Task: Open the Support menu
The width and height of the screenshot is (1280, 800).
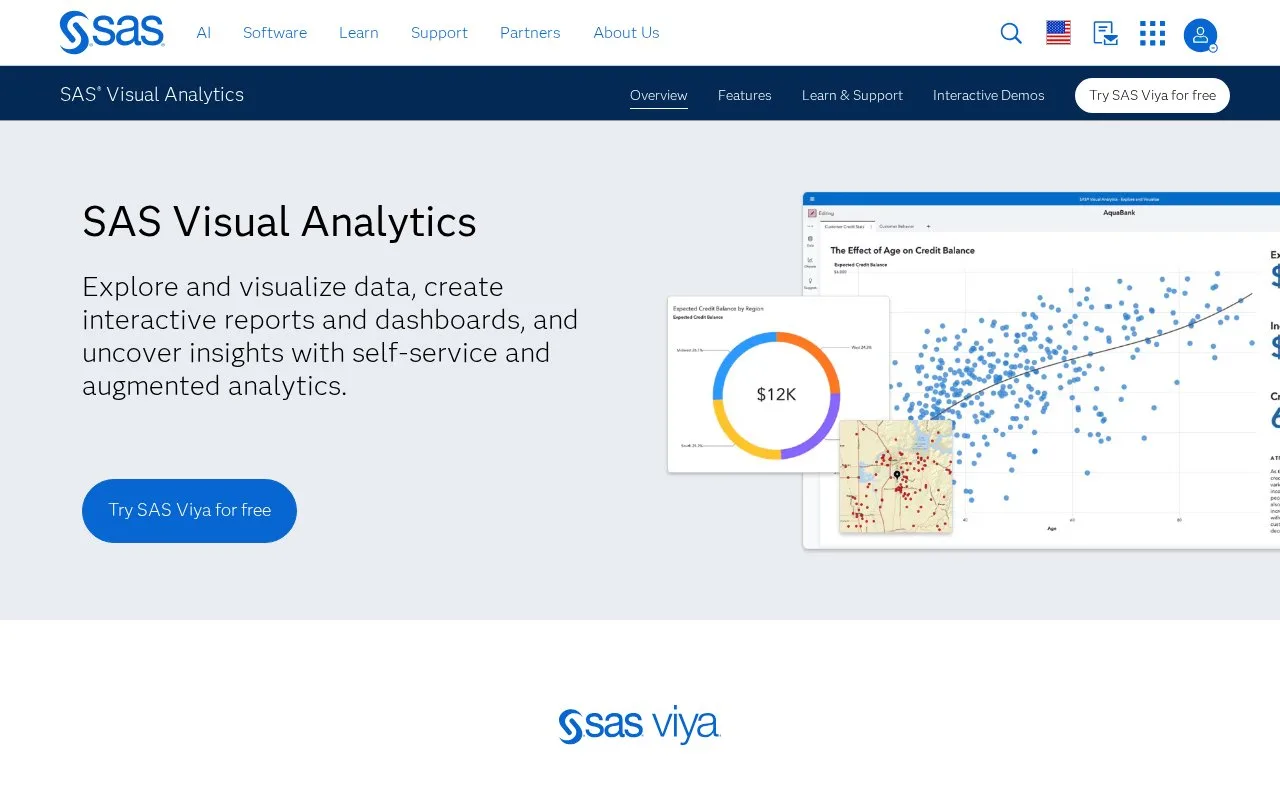Action: 439,32
